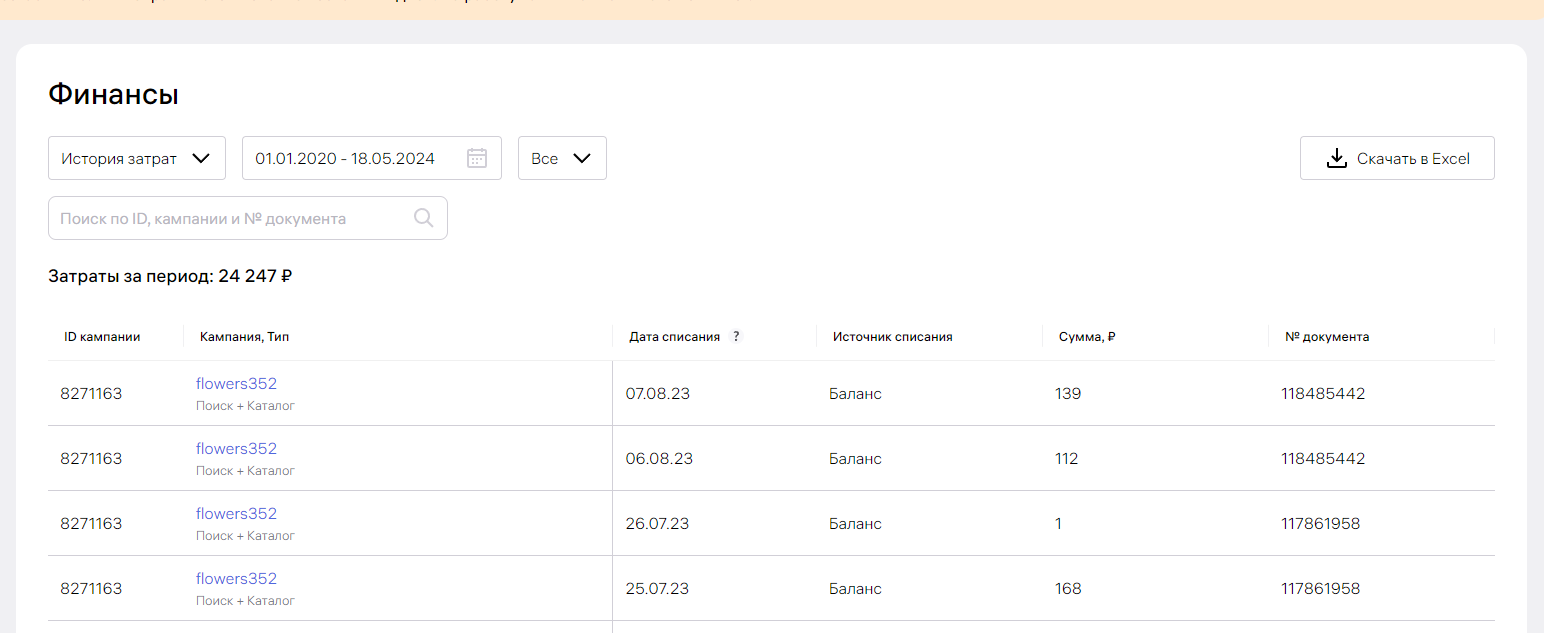This screenshot has height=633, width=1544.
Task: Expand the История затрат dropdown
Action: coord(137,158)
